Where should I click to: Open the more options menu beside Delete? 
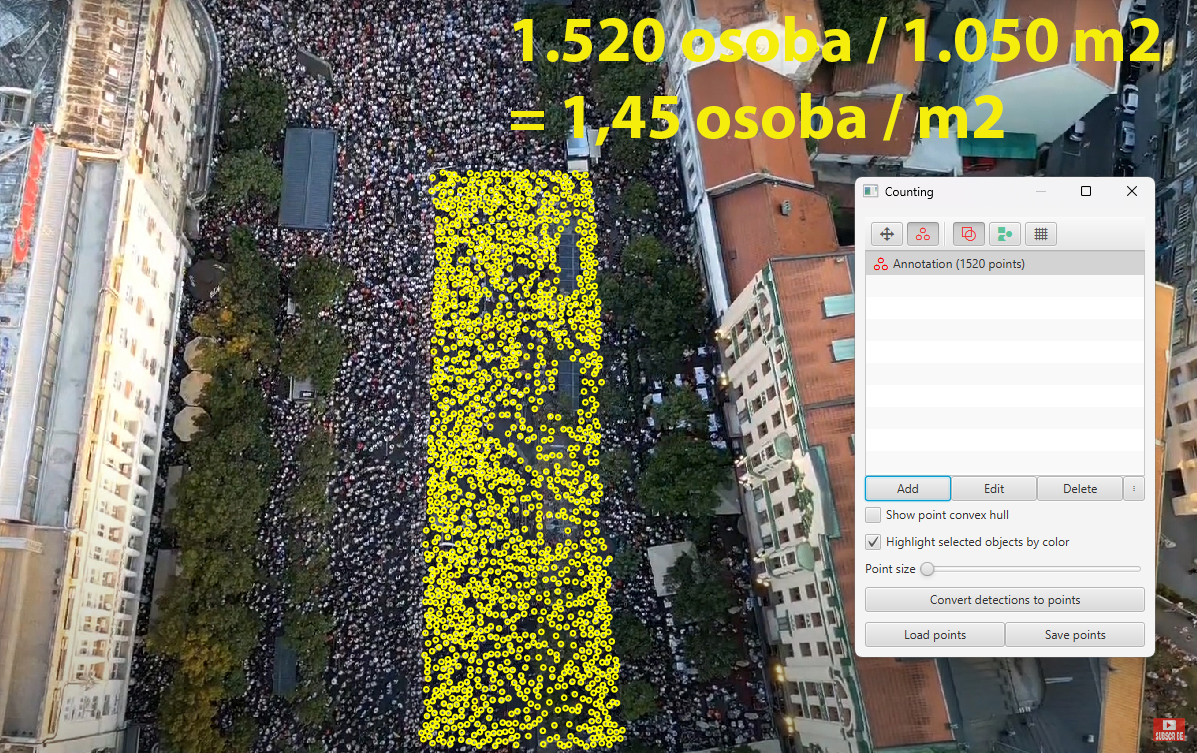[1133, 489]
